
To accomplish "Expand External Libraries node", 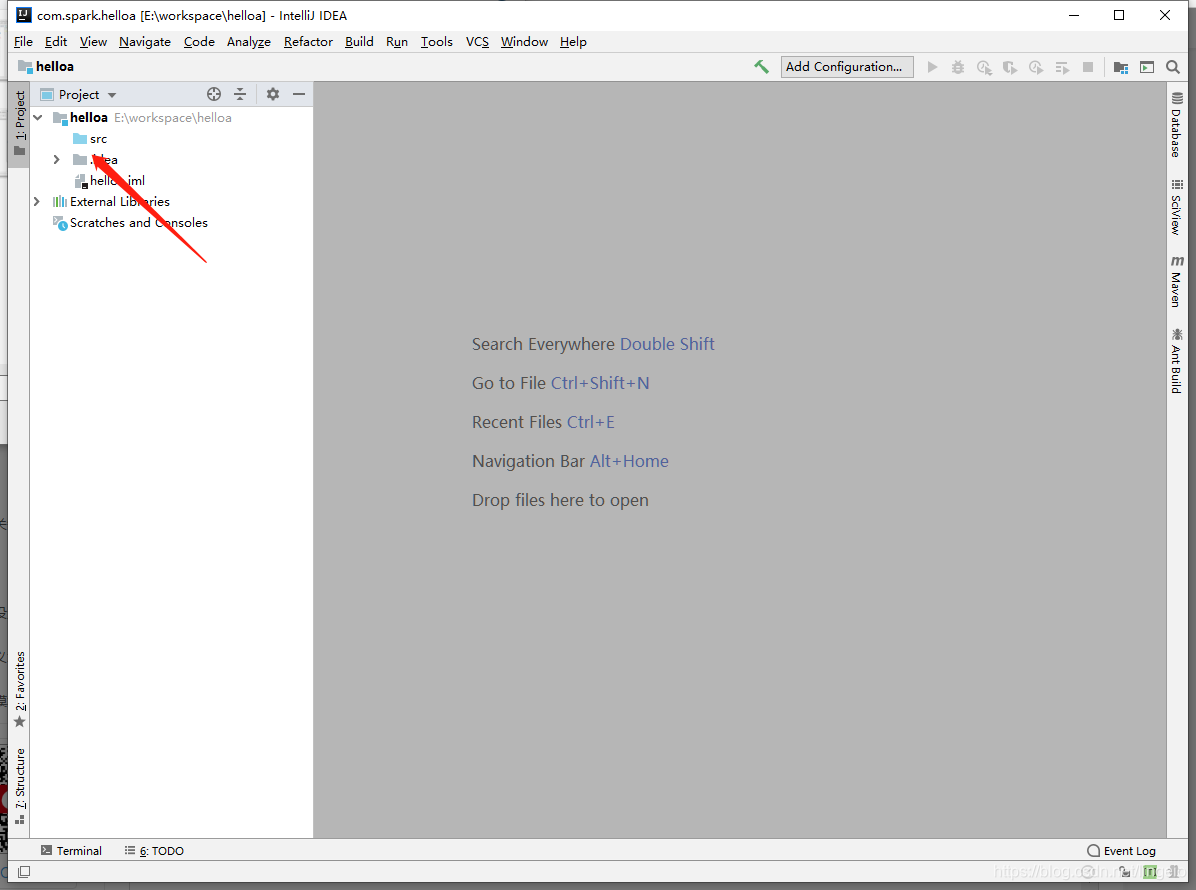I will tap(37, 201).
